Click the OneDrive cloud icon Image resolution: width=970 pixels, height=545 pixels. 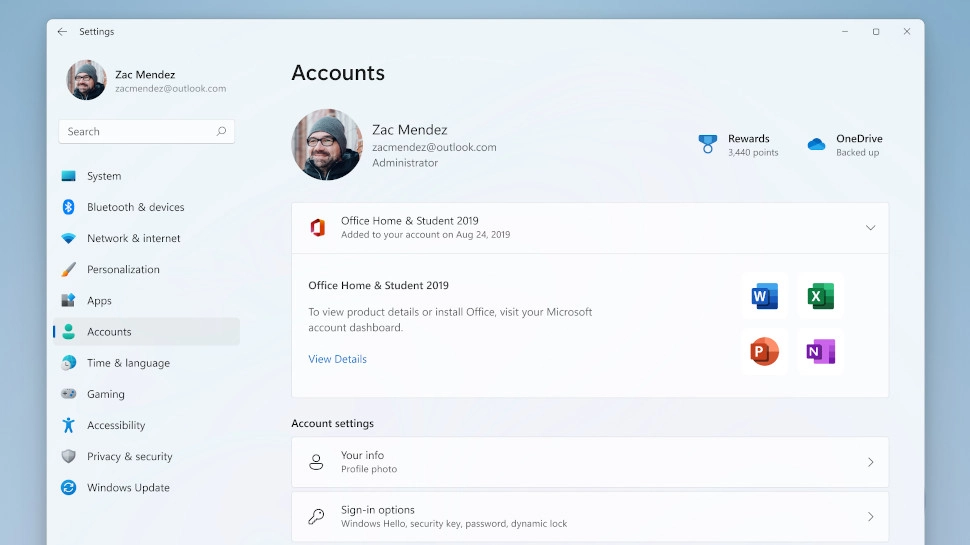817,144
